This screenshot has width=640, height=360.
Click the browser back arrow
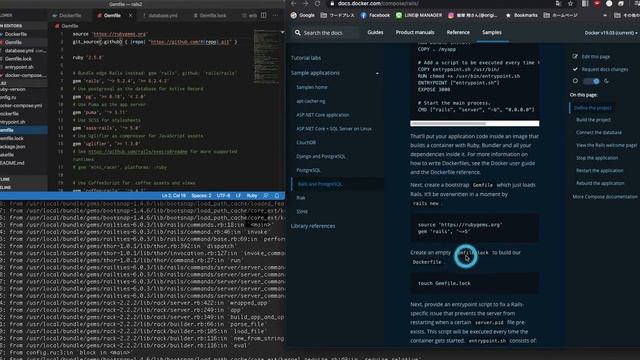(x=293, y=4)
